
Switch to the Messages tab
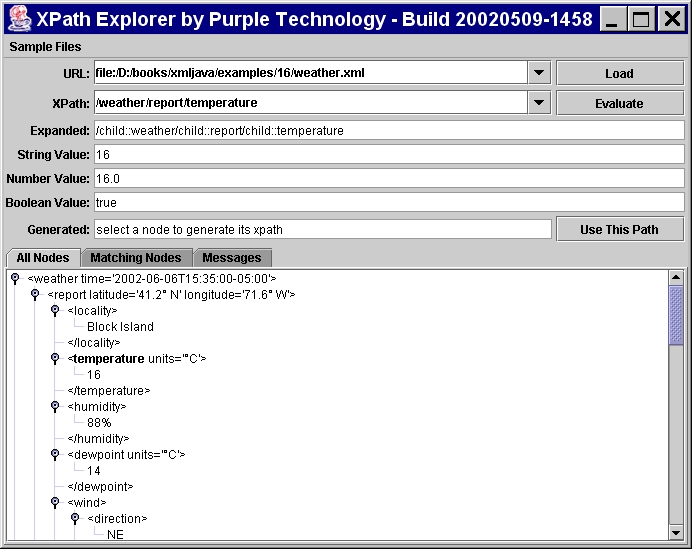(x=232, y=258)
